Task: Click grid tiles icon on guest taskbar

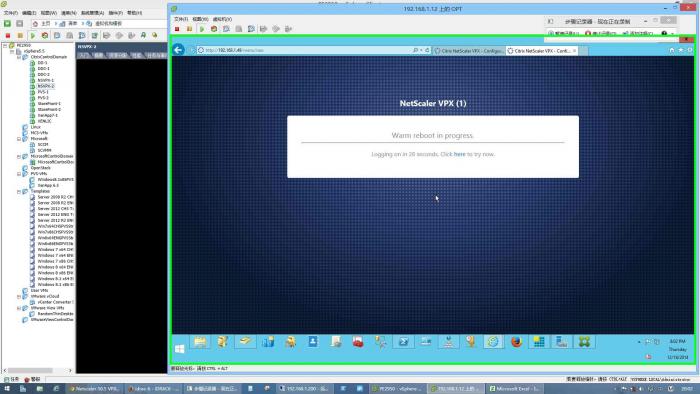Action: (539, 342)
